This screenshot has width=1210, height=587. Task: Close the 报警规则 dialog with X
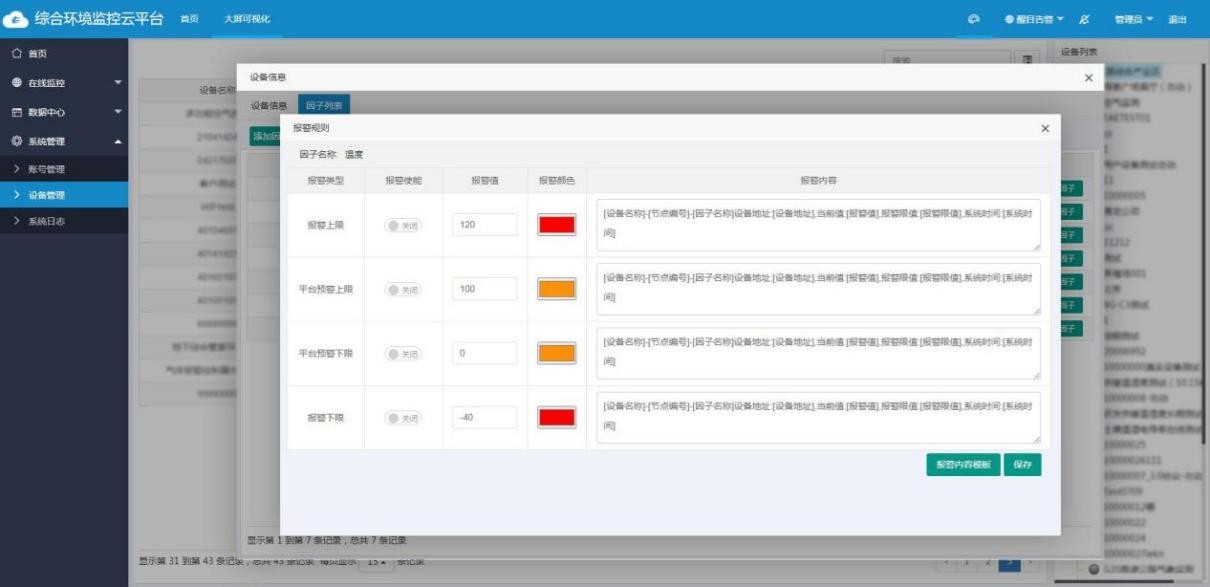click(1045, 129)
